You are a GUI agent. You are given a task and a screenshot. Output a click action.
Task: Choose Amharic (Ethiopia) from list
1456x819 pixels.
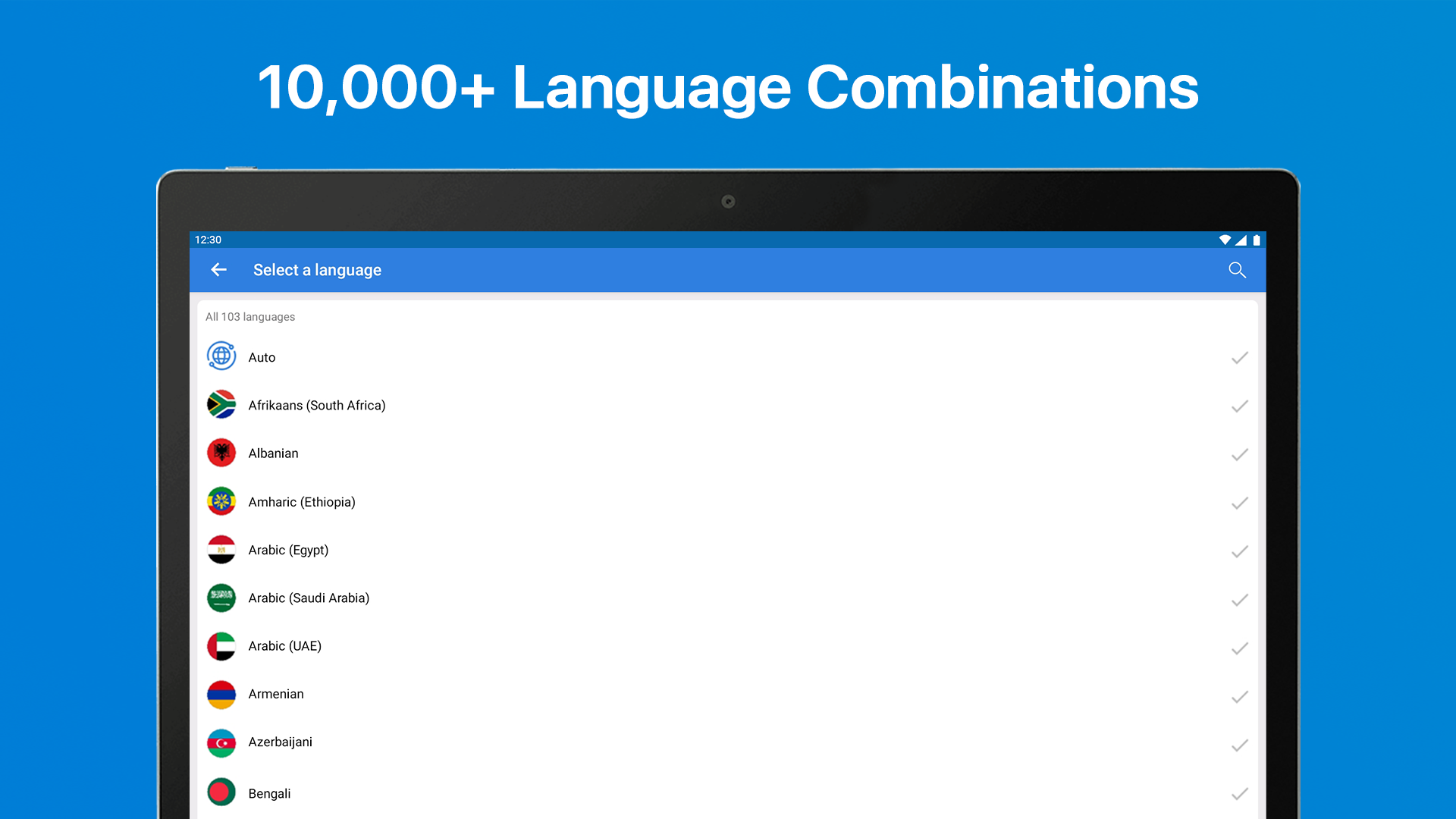(x=302, y=502)
